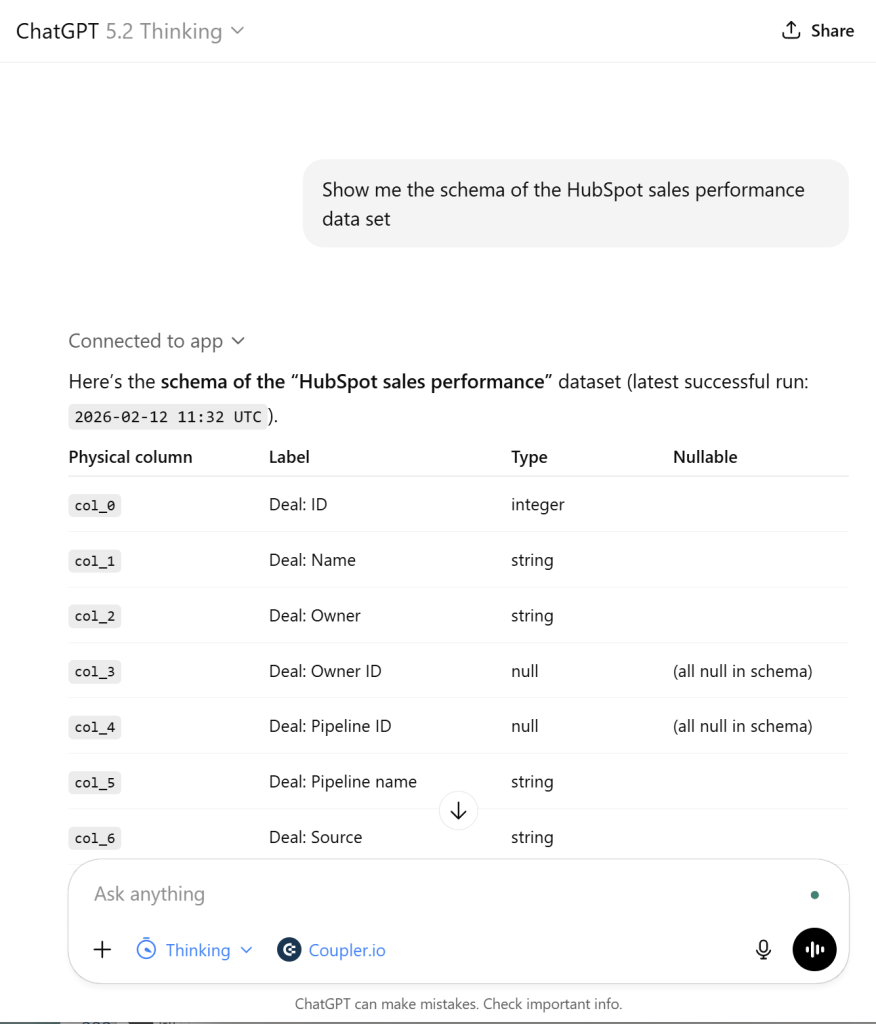
Task: Click the scroll-to-bottom arrow button
Action: 458,810
